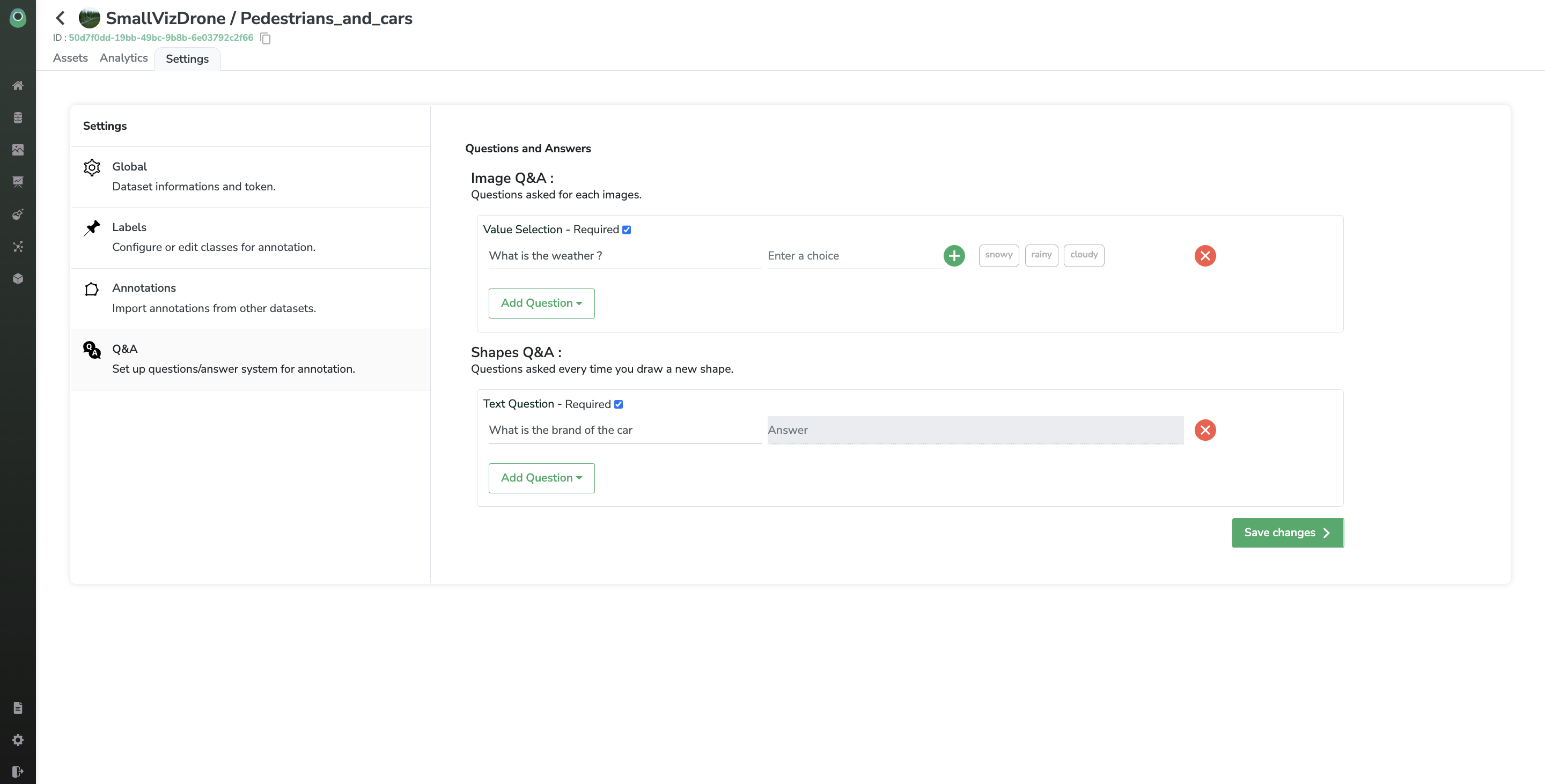
Task: Open the home page from sidebar
Action: [x=18, y=86]
